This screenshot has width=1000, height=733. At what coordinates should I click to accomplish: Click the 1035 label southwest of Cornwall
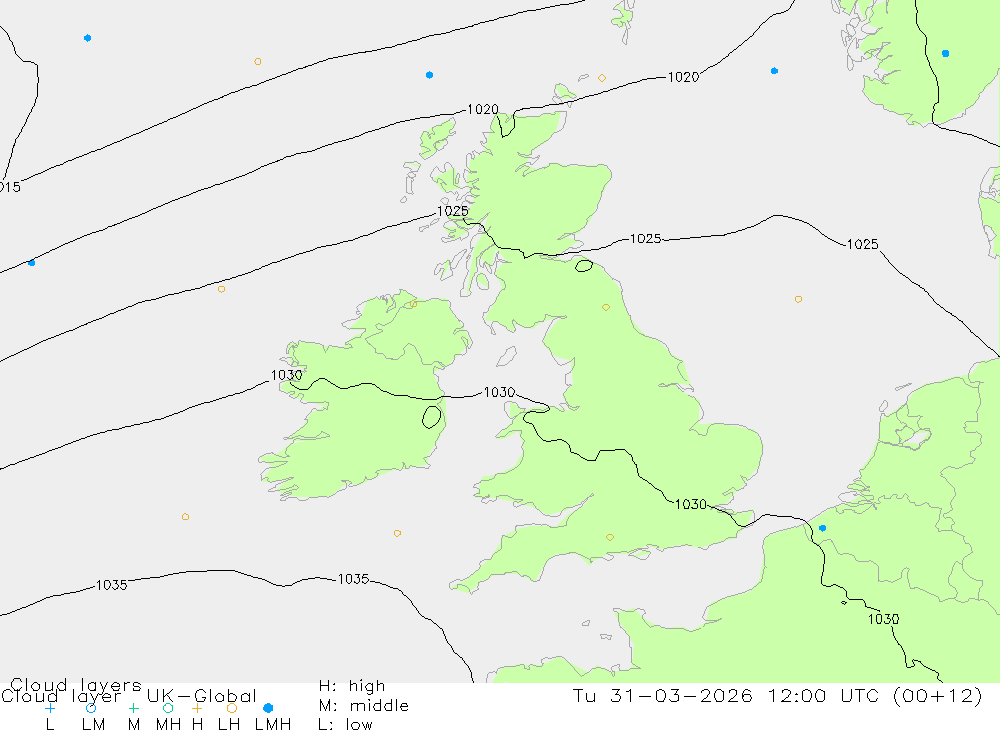pyautogui.click(x=353, y=579)
